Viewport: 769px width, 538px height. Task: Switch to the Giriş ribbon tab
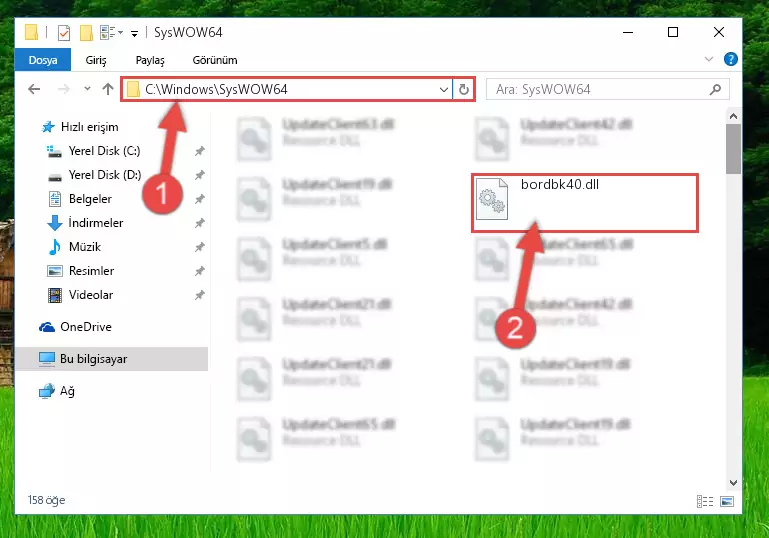(x=96, y=60)
